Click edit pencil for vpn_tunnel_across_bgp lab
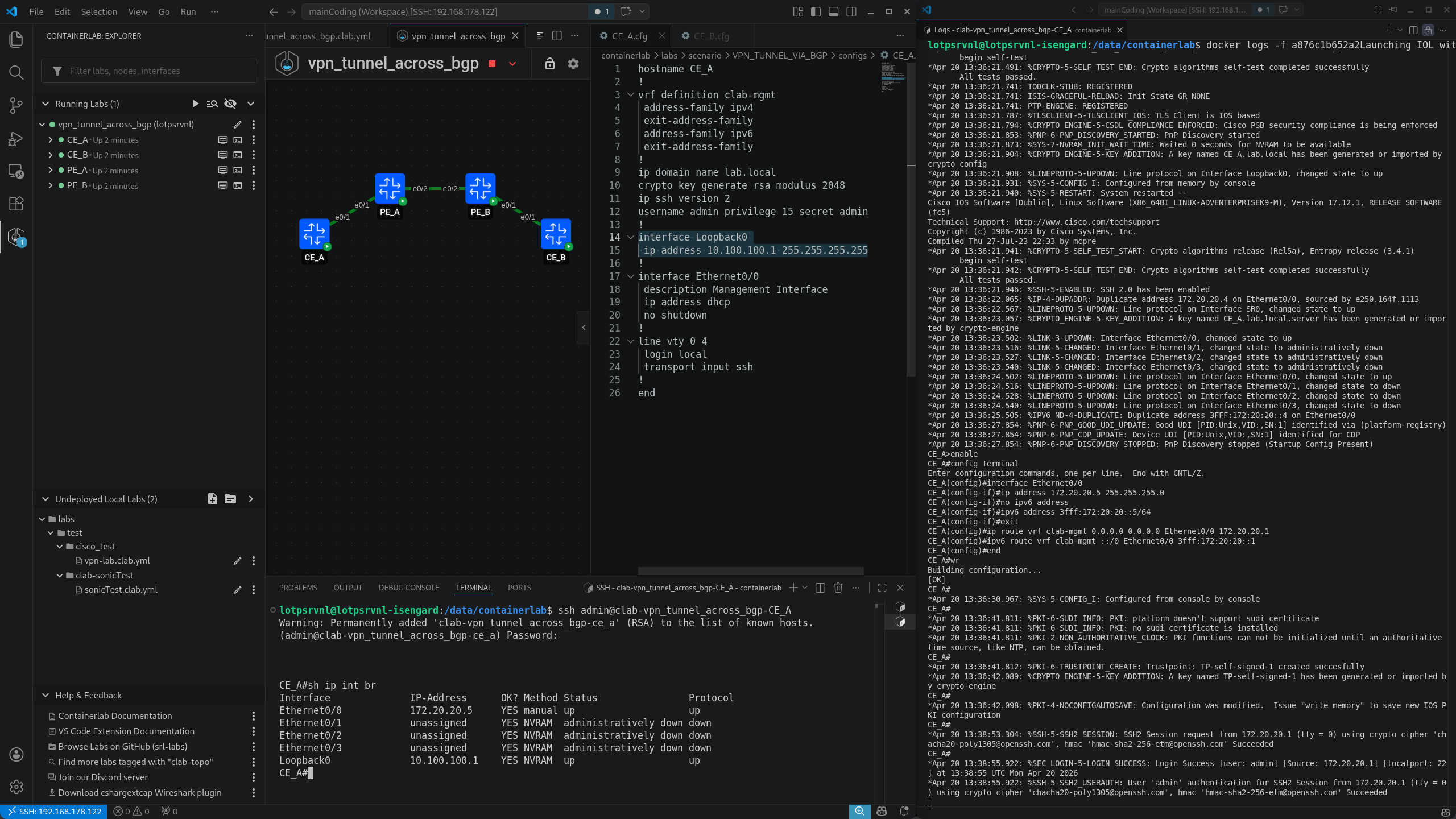This screenshot has height=819, width=1456. pyautogui.click(x=238, y=125)
